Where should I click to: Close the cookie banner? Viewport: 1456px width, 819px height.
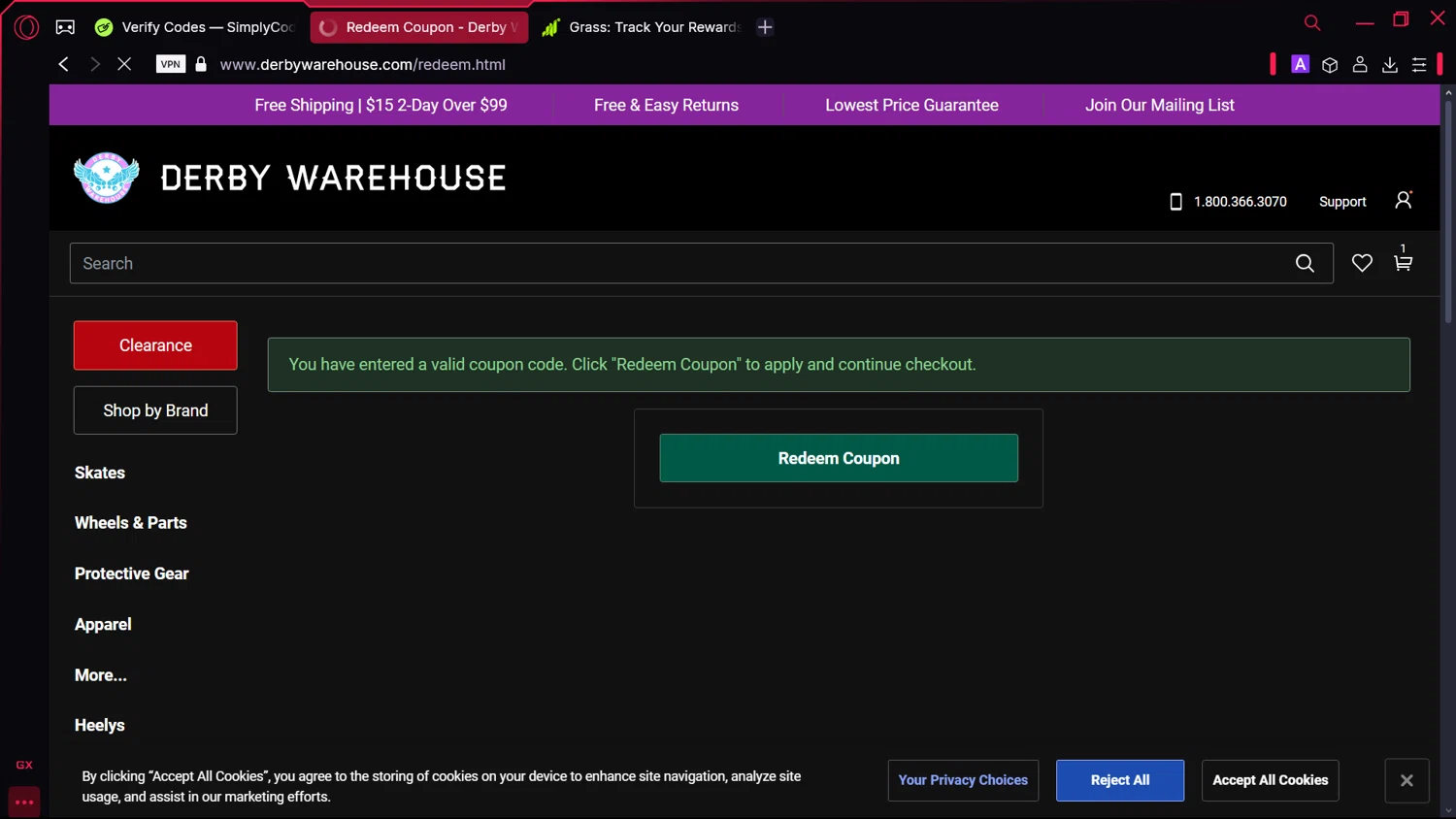(1406, 780)
